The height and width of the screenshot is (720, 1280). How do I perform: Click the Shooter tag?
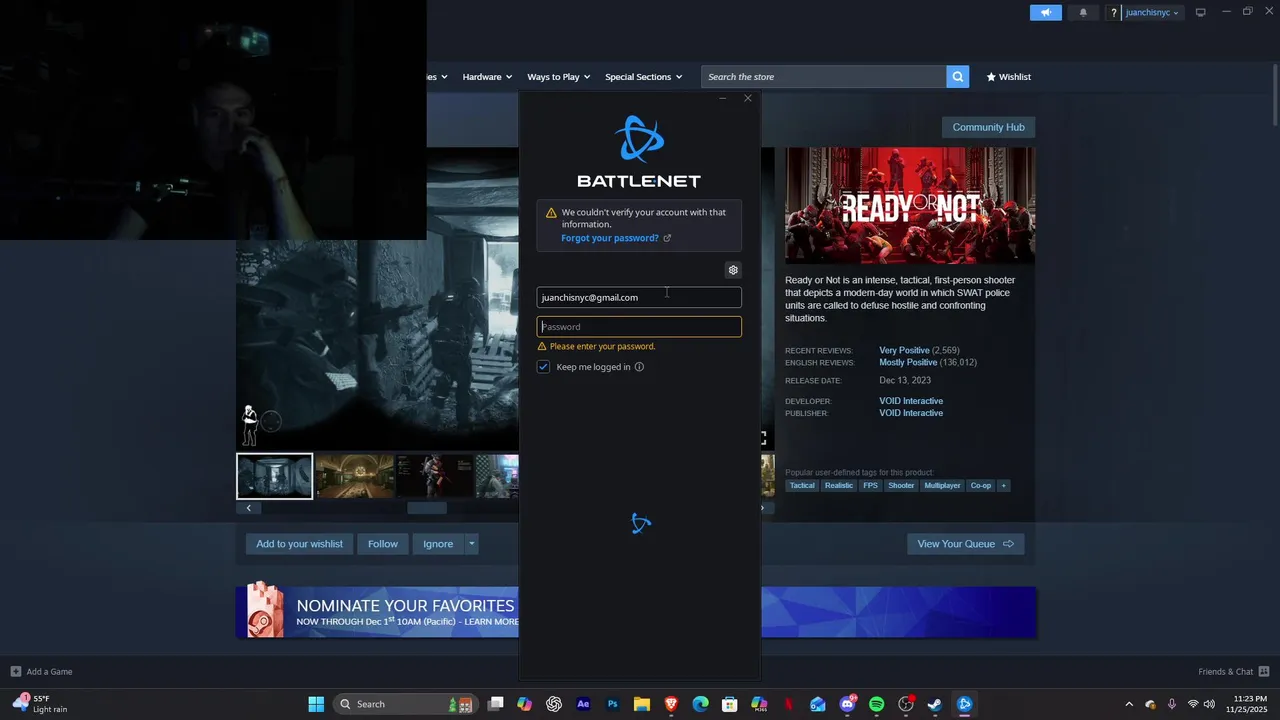901,486
